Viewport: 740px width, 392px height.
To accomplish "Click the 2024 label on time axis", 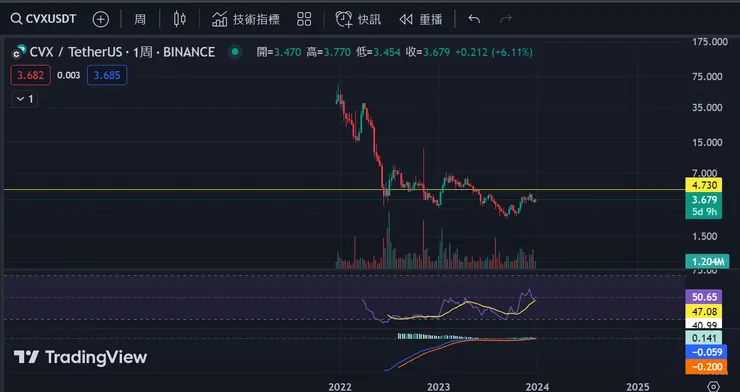I will 538,387.
